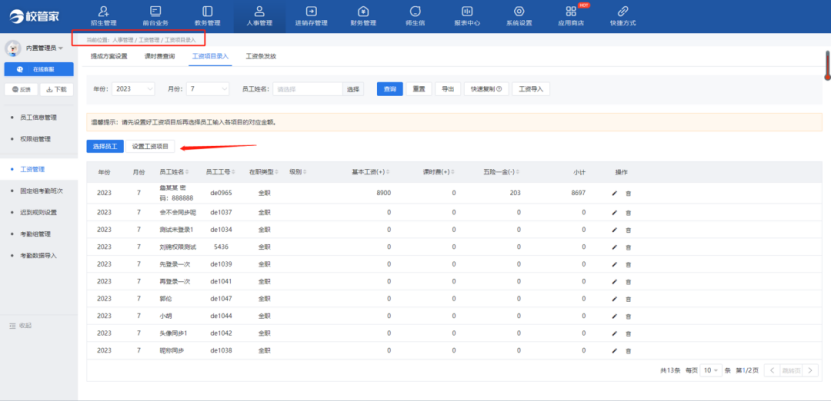The width and height of the screenshot is (831, 402).
Task: Open the 招生管理 module icon
Action: tap(103, 14)
